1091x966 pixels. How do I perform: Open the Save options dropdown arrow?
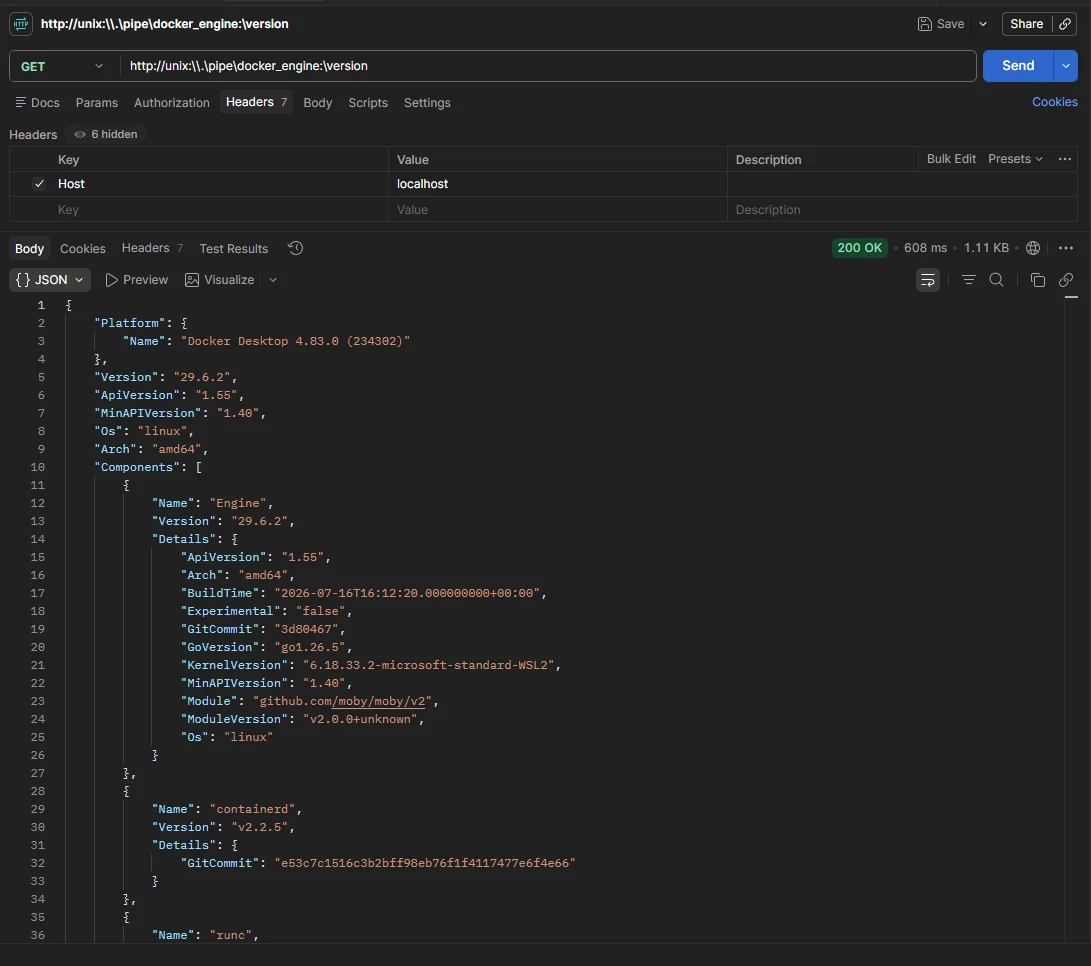[982, 24]
